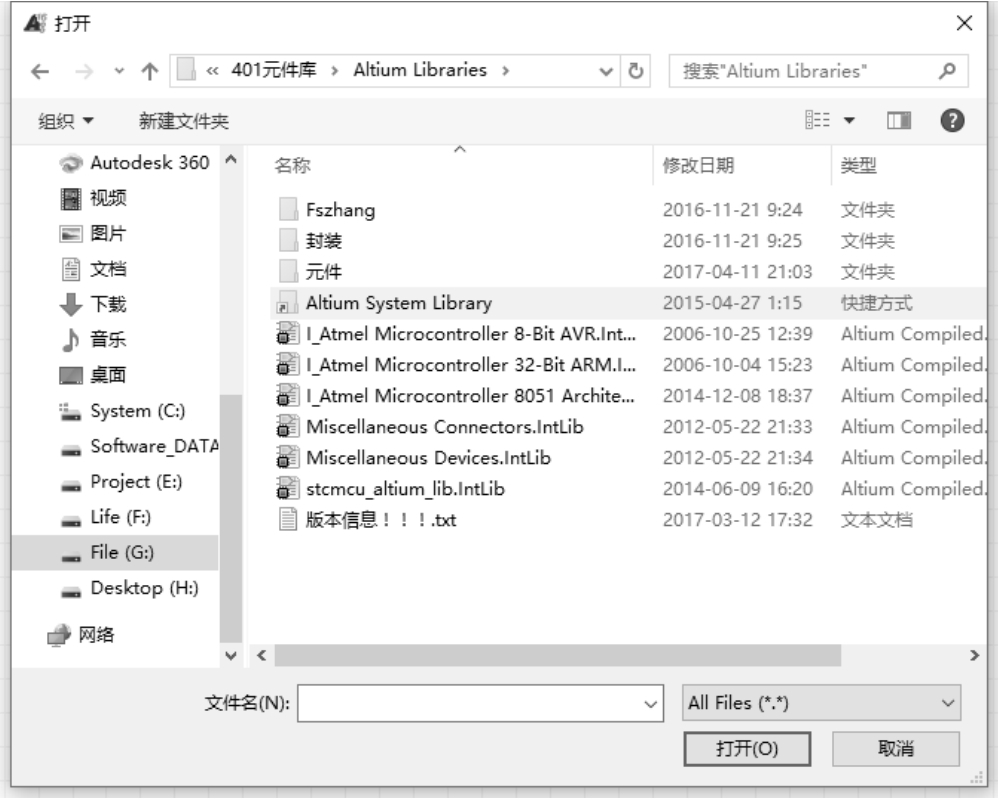Select Miscellaneous Connectors.IntLib file icon
The image size is (998, 799).
click(288, 427)
